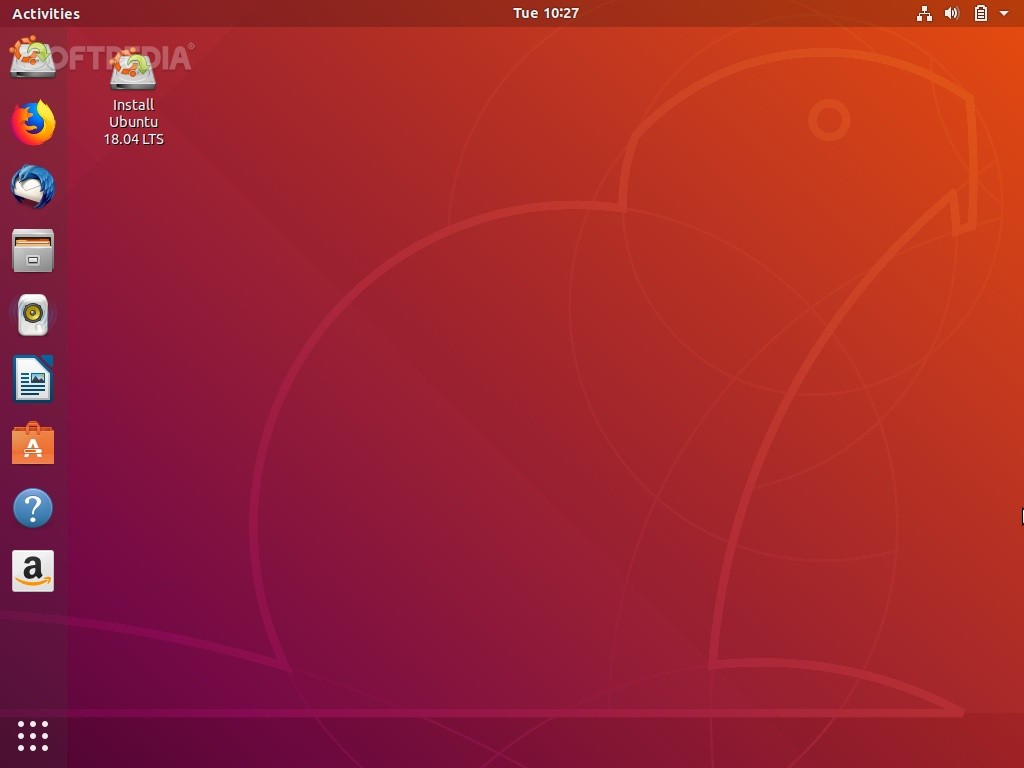Click the network status icon
1024x768 pixels.
(x=924, y=13)
